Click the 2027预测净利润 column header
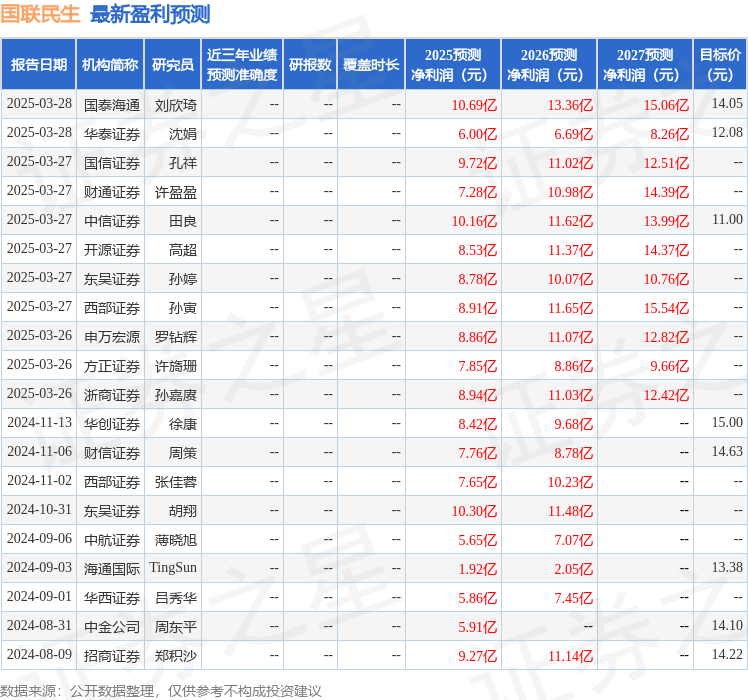 click(645, 65)
